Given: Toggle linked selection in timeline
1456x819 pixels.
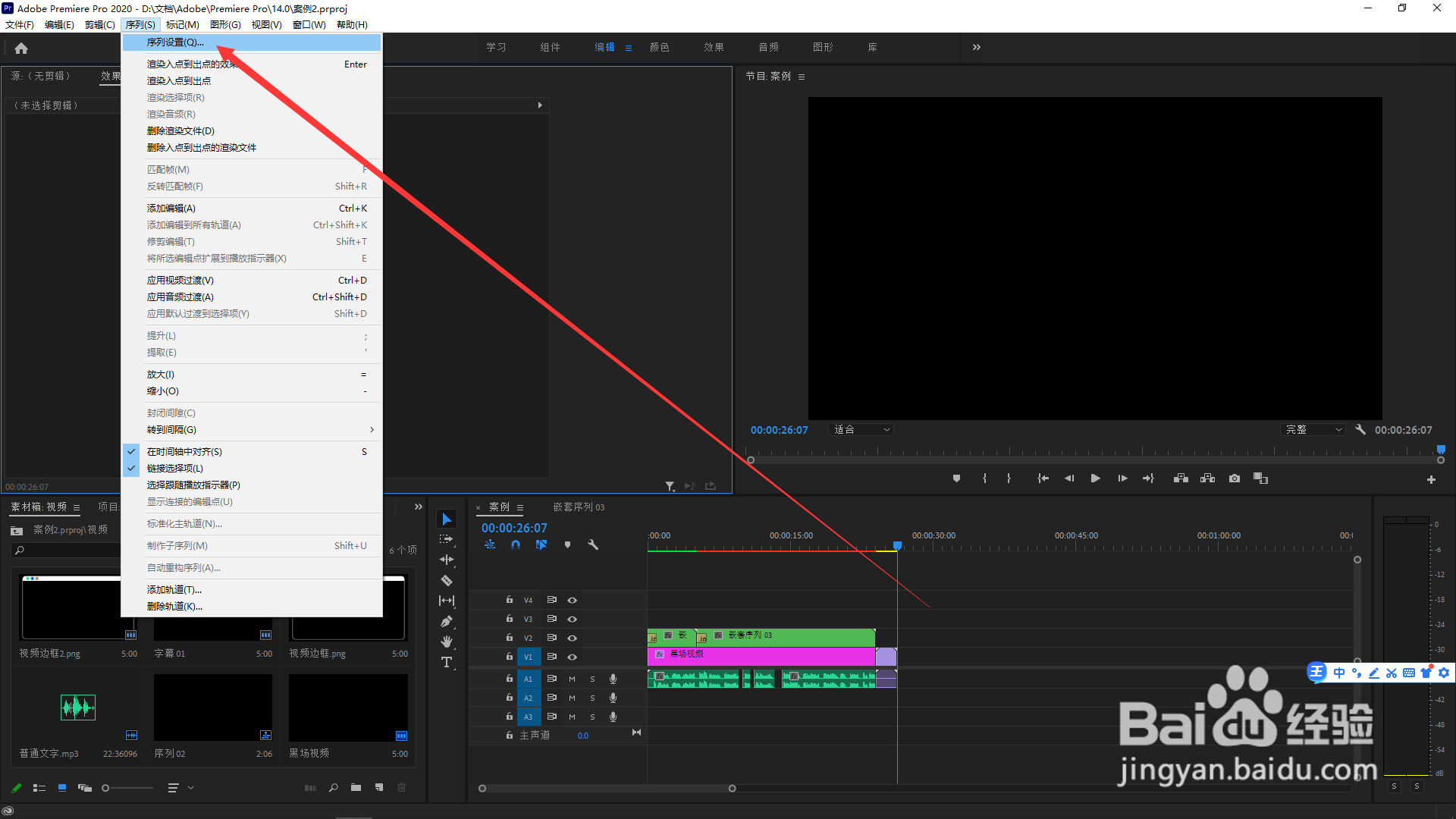Looking at the screenshot, I should 541,544.
